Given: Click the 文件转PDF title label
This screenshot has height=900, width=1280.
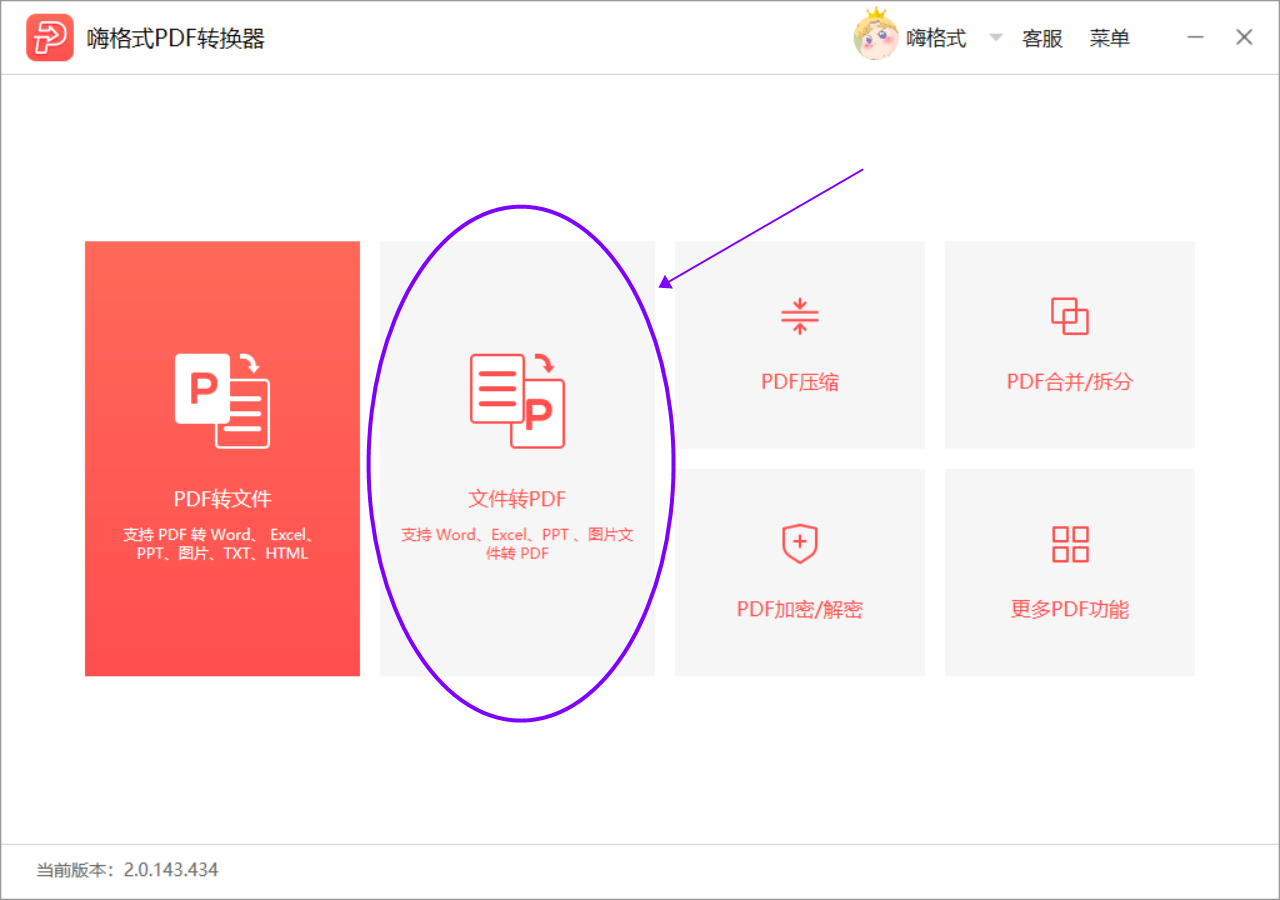Looking at the screenshot, I should pos(517,499).
